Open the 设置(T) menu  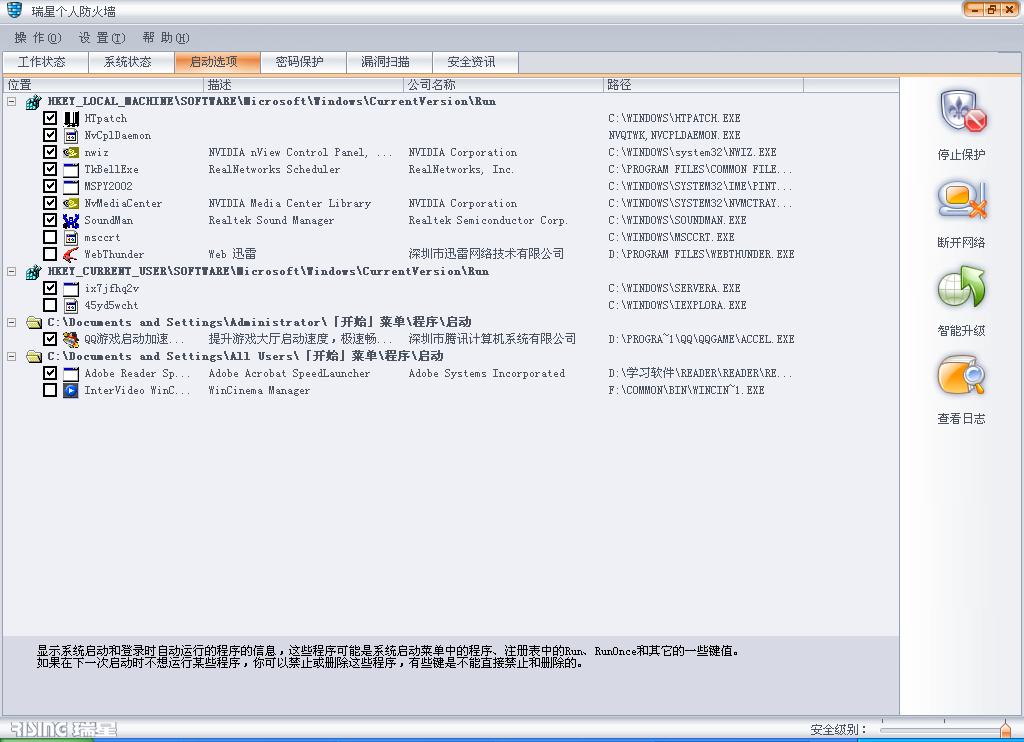(102, 38)
